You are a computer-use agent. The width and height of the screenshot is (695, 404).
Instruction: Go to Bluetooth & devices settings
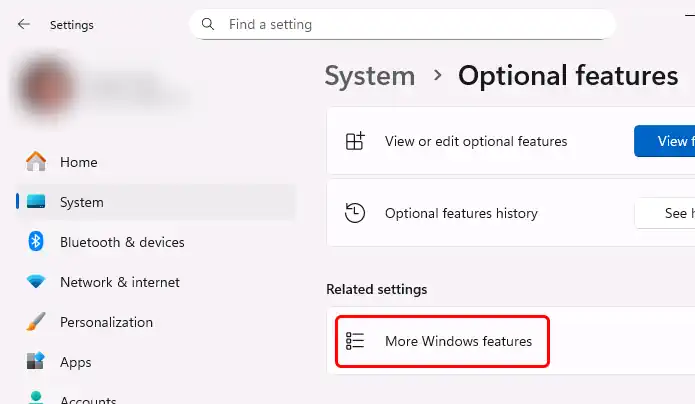pyautogui.click(x=122, y=242)
